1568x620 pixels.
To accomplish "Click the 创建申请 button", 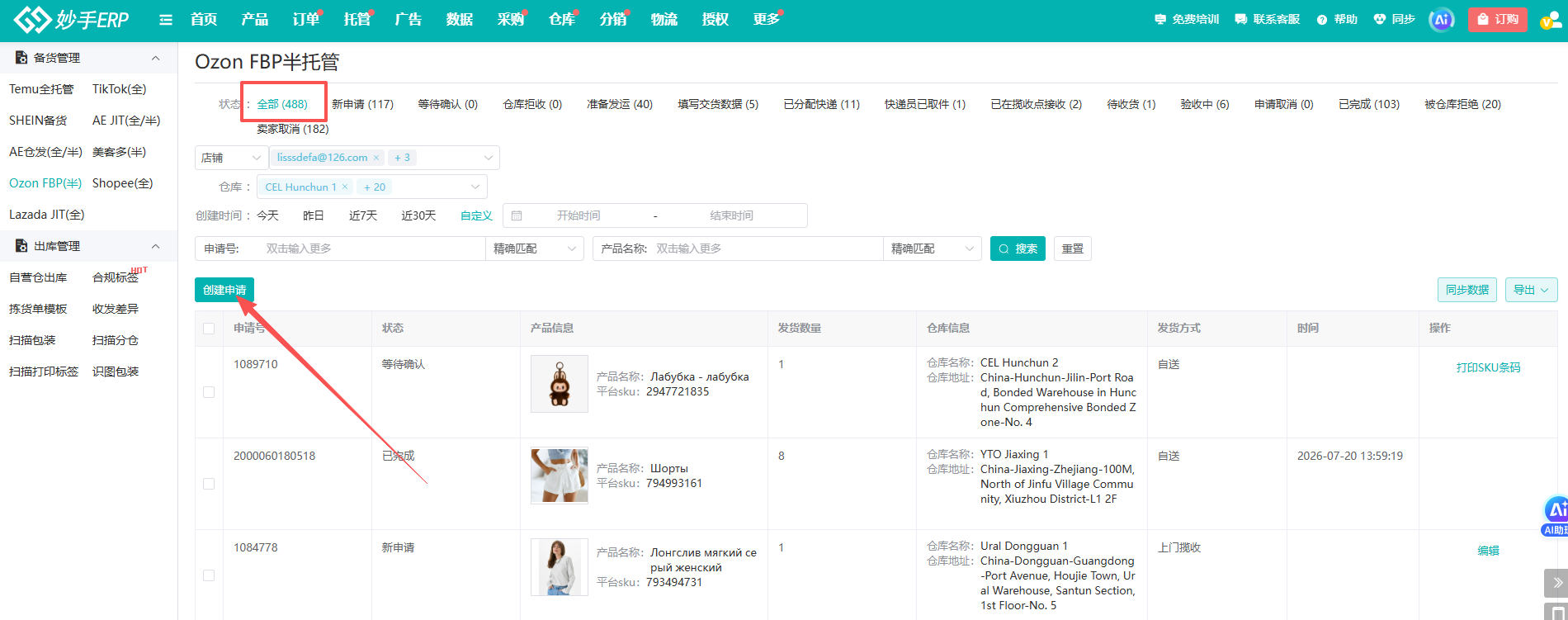I will coord(224,290).
